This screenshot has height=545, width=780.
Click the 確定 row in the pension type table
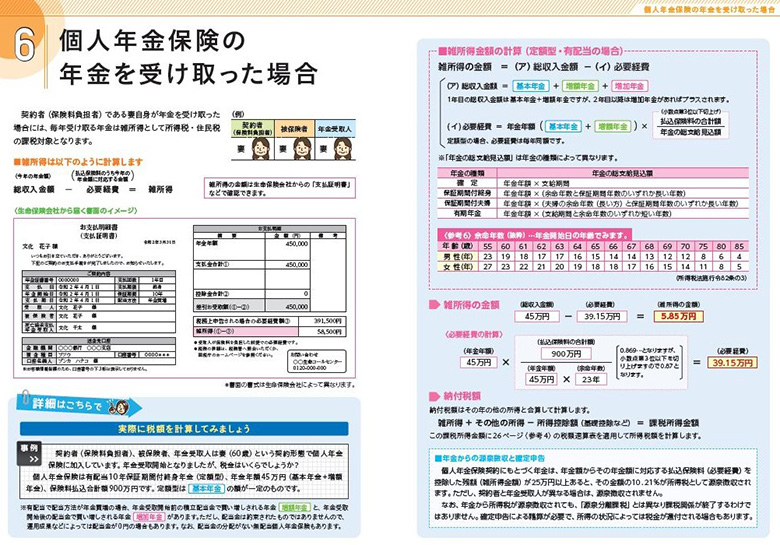pyautogui.click(x=593, y=183)
